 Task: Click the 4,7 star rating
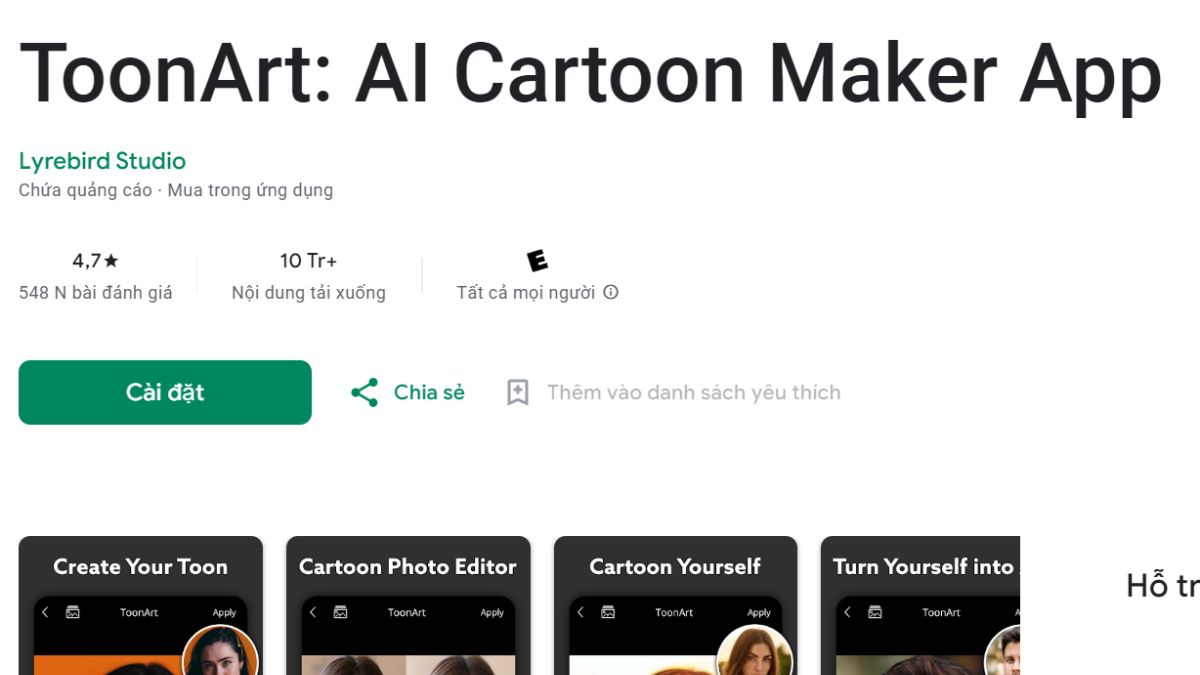[95, 261]
